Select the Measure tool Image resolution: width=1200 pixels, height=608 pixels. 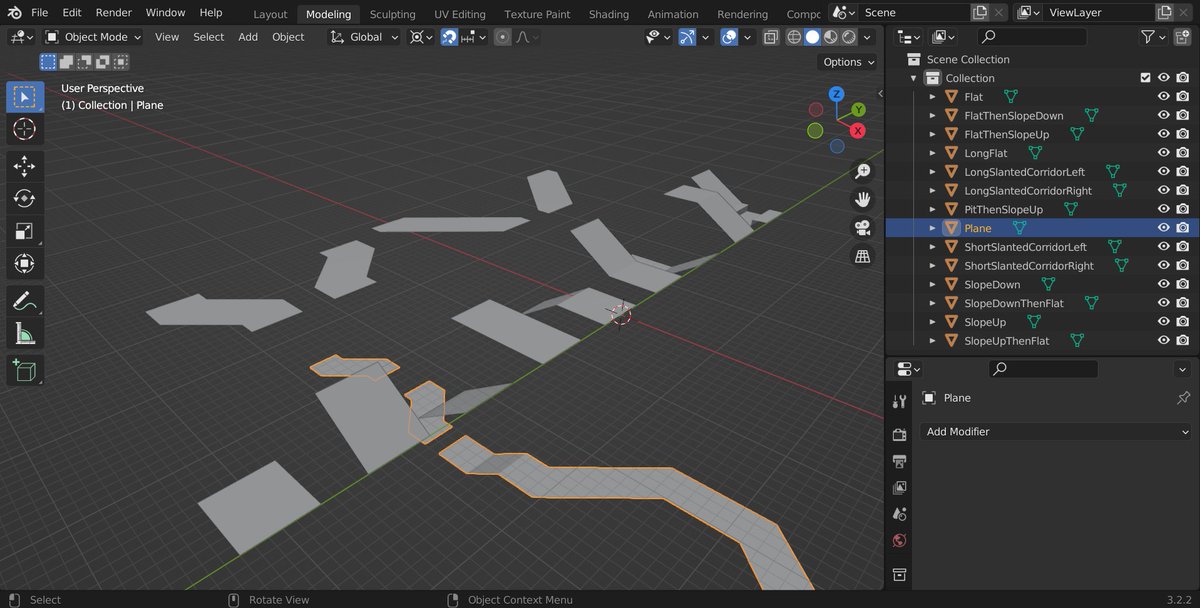click(25, 333)
